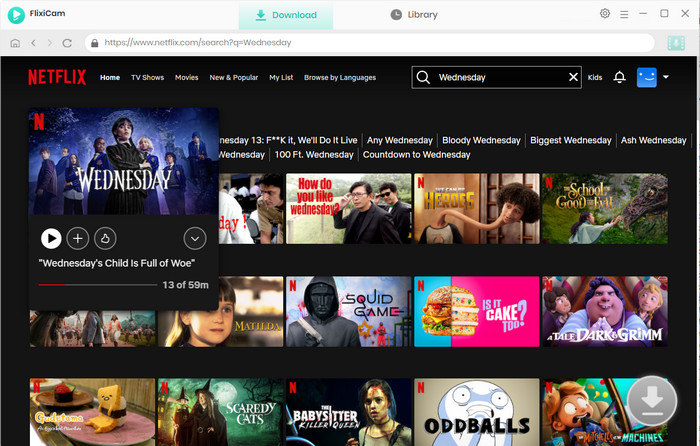This screenshot has width=700, height=446.
Task: Open Oddballs thumbnail
Action: point(476,412)
